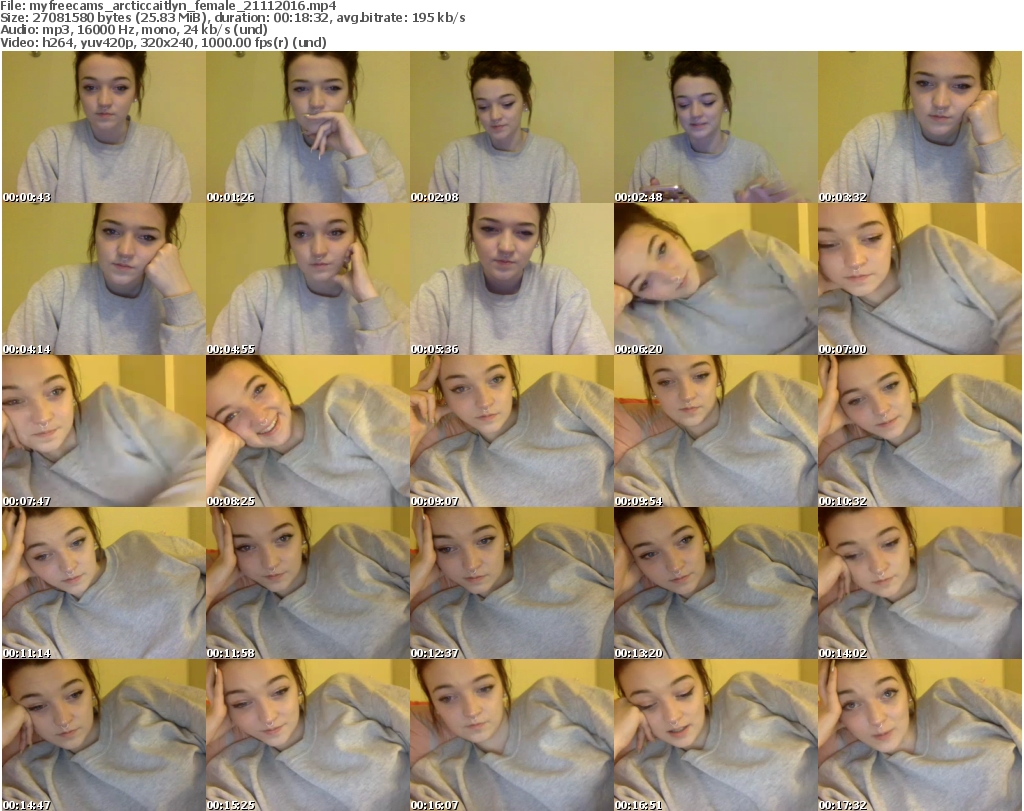The width and height of the screenshot is (1024, 811).
Task: Open the thumbnail marked 00:03:32
Action: coord(920,127)
